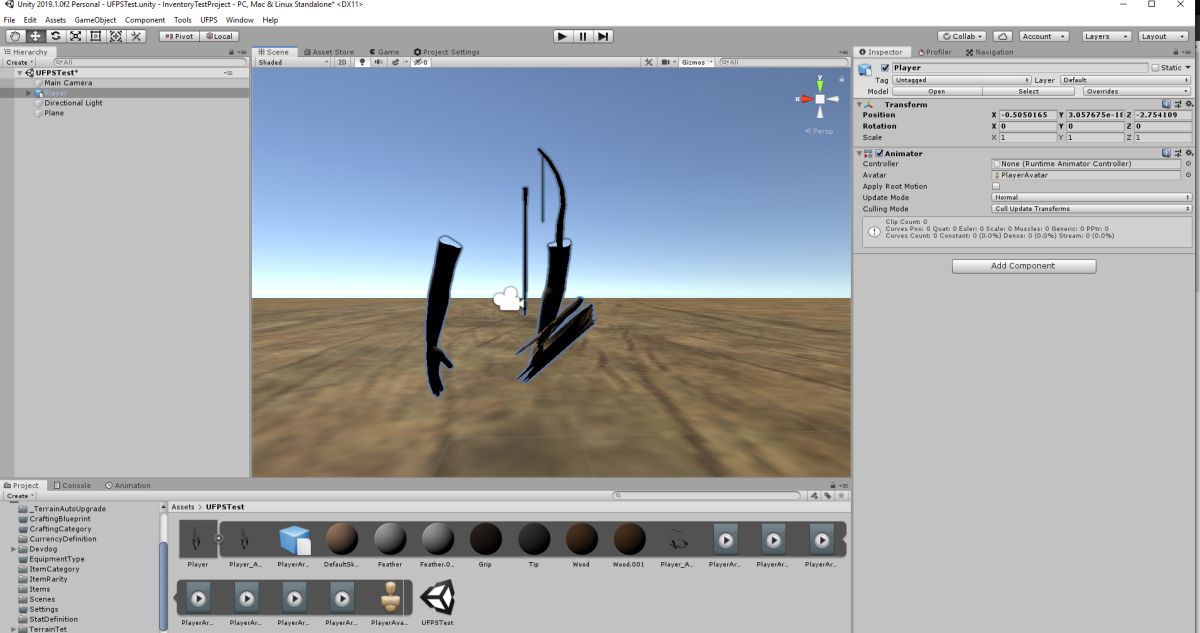Open the Tag dropdown Untagged
1200x633 pixels.
click(961, 80)
